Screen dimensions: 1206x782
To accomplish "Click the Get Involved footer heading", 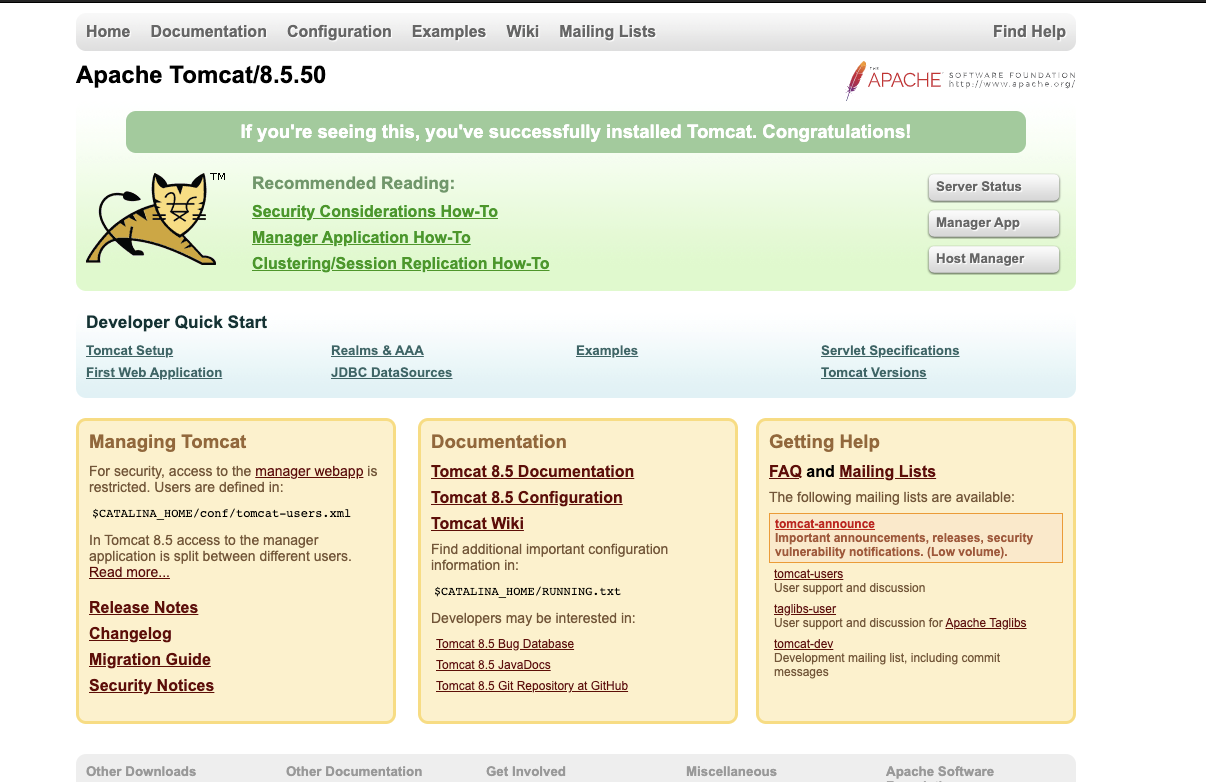I will click(x=526, y=771).
